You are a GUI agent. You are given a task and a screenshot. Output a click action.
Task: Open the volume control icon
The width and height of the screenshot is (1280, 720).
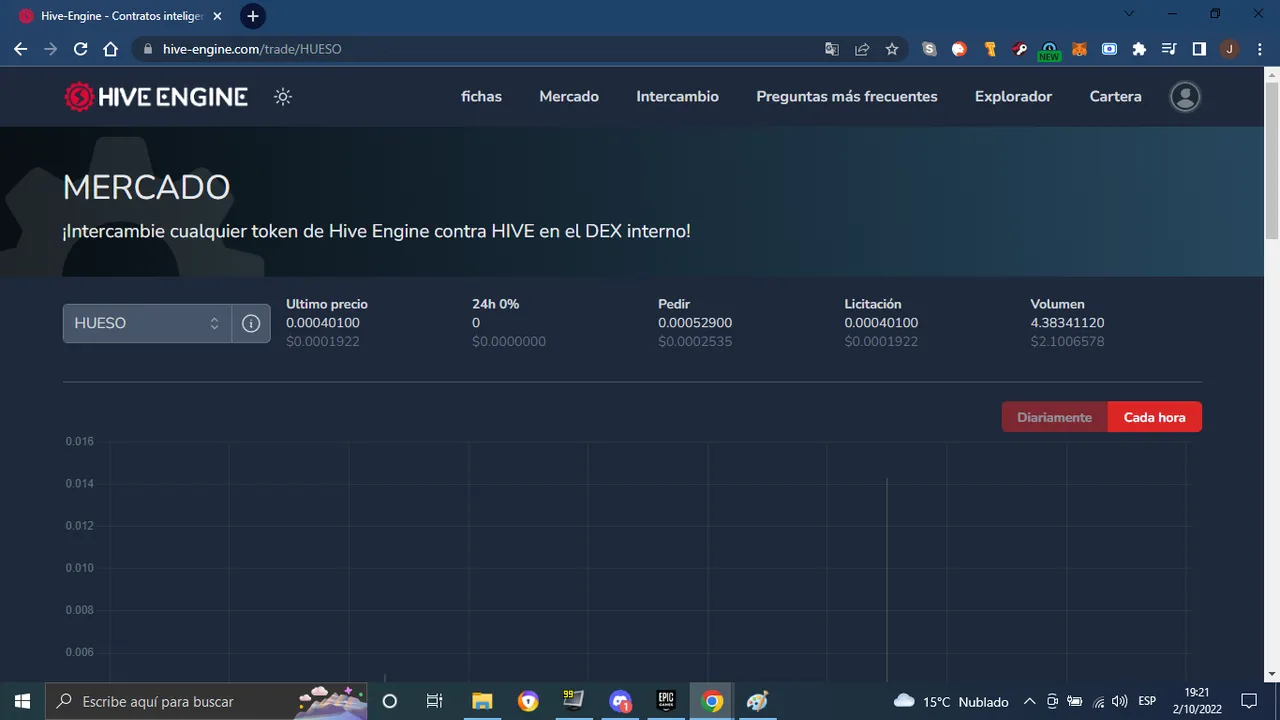click(1120, 701)
